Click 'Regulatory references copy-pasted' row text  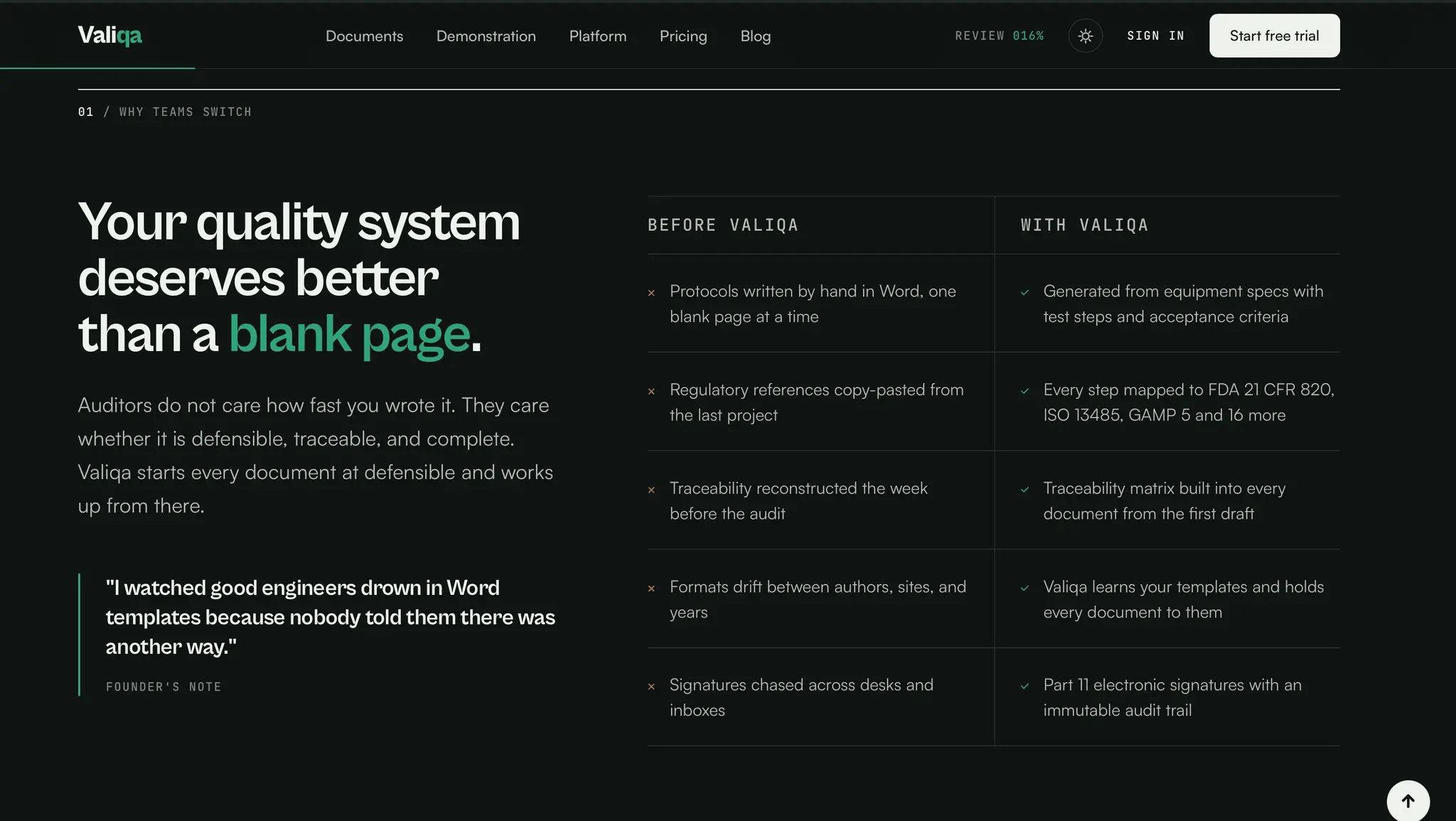point(817,402)
